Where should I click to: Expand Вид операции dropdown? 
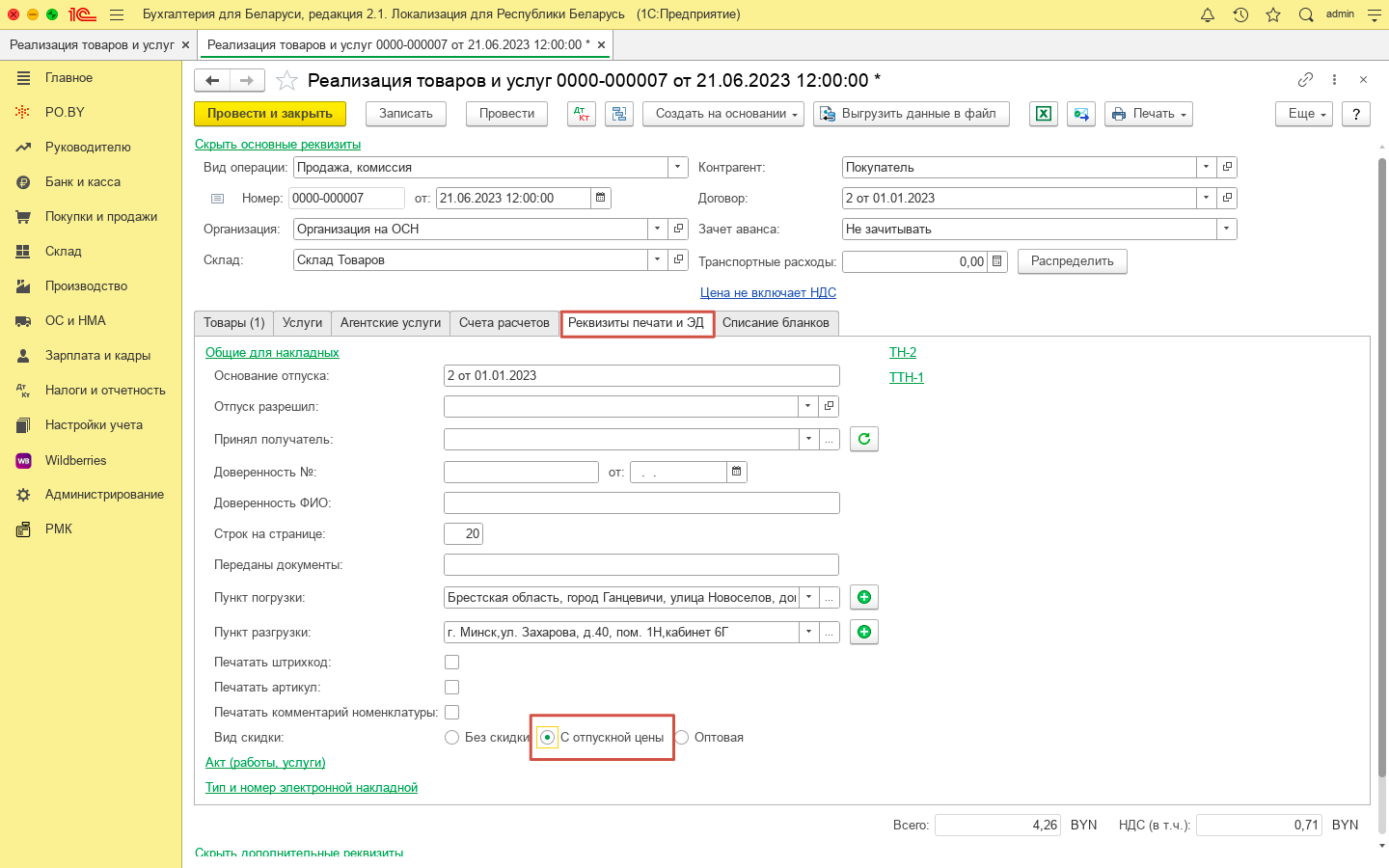(x=678, y=167)
